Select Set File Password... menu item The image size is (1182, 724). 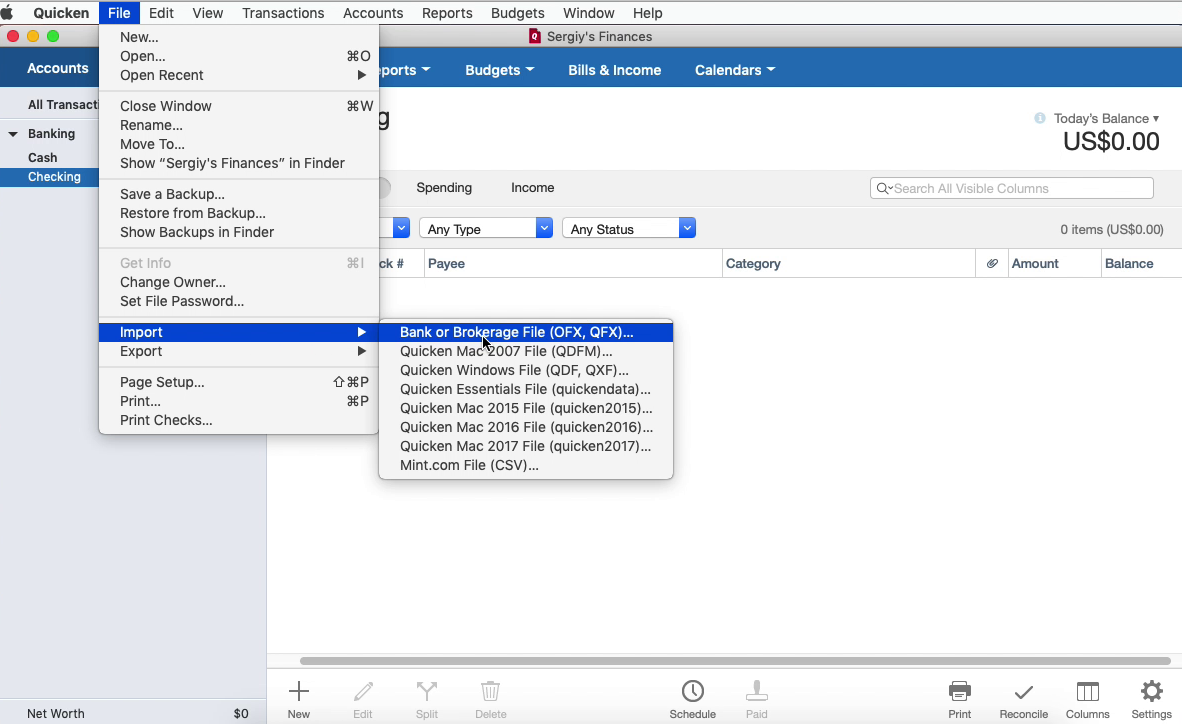[238, 301]
